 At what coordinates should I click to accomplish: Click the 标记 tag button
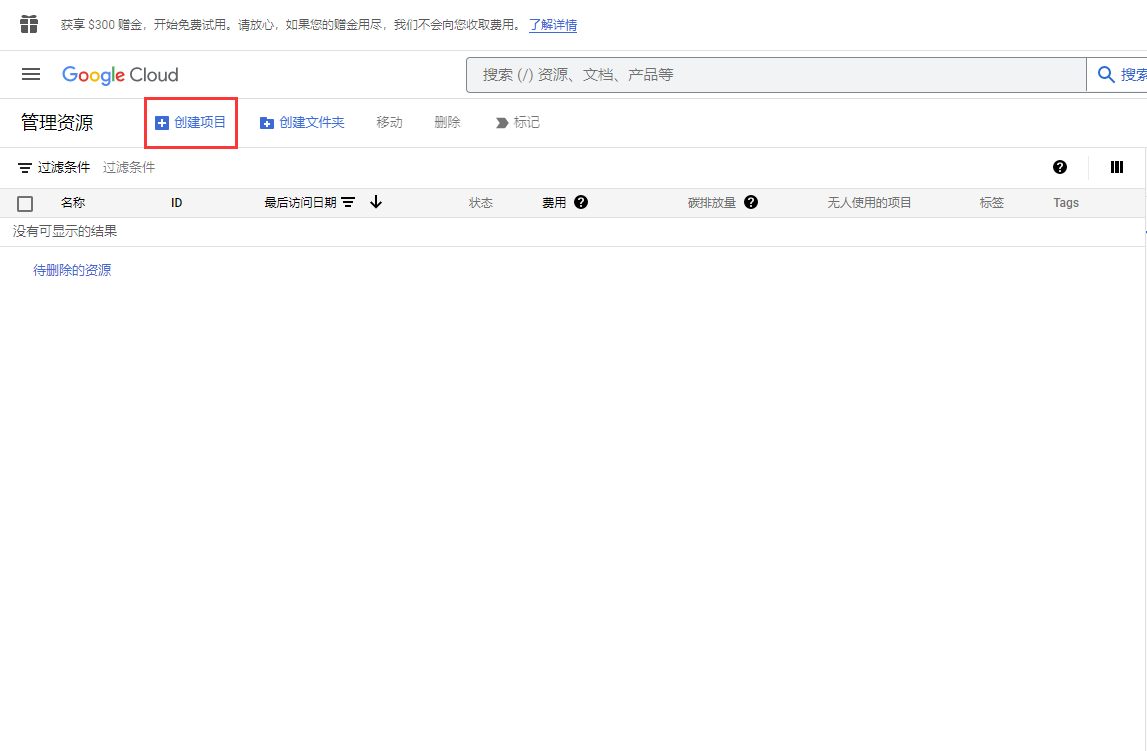click(x=517, y=123)
